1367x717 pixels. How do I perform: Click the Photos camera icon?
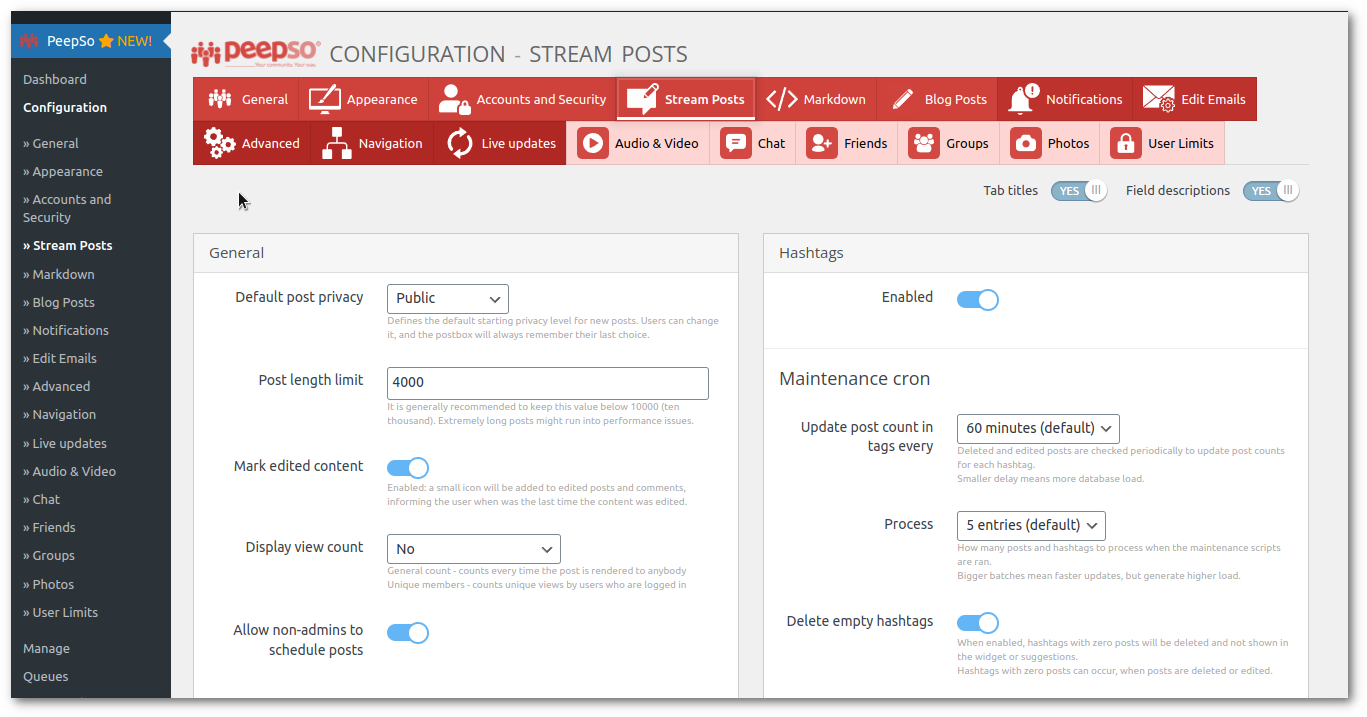1026,143
